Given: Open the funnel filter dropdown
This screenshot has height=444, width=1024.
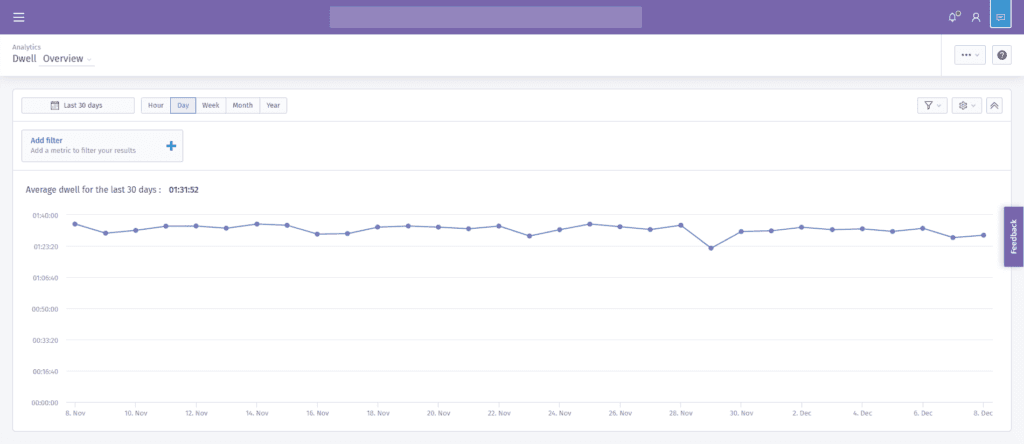Looking at the screenshot, I should point(932,105).
